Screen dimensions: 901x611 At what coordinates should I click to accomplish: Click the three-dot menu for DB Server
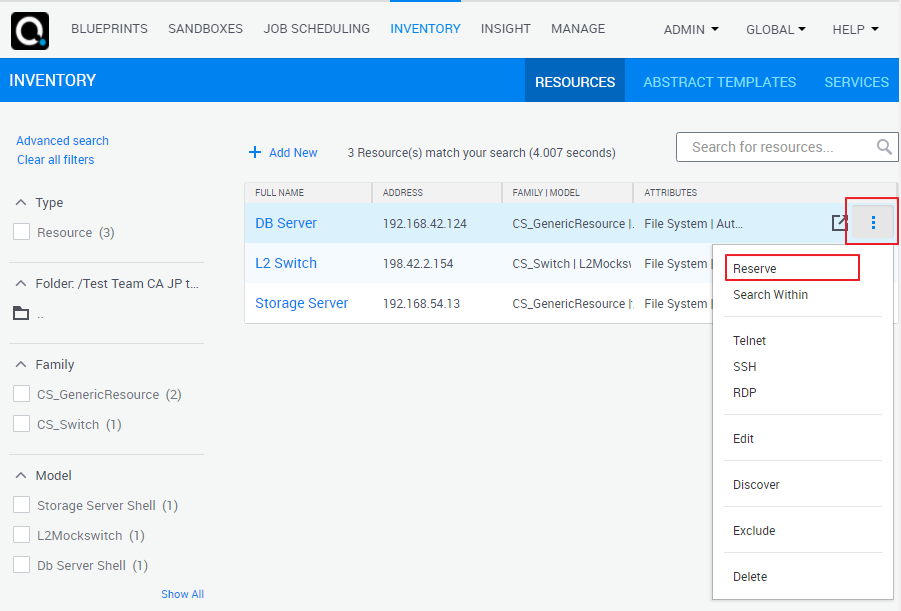[873, 223]
